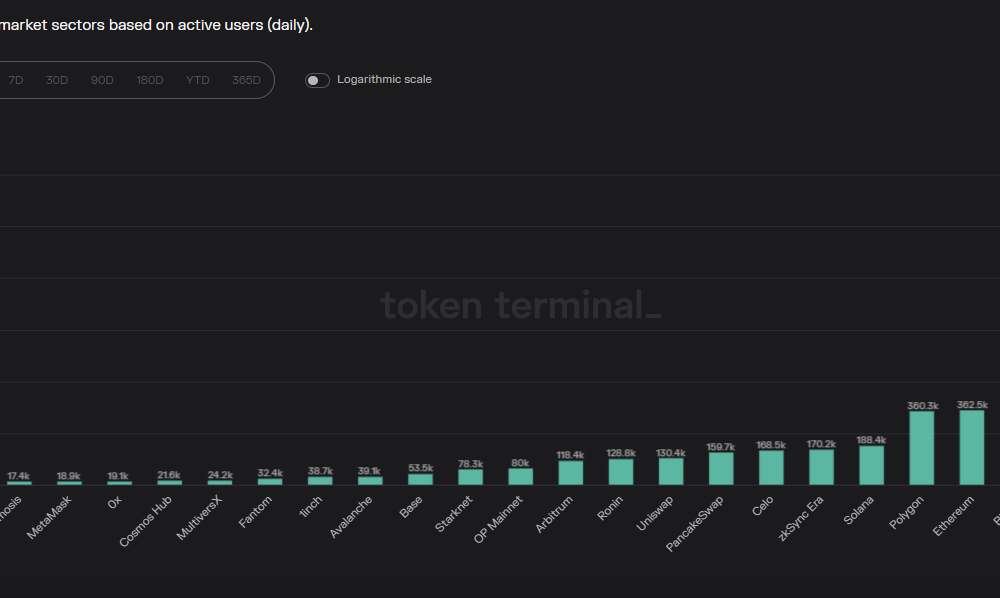Screen dimensions: 1000x598
Task: Click the 38.7k value label
Action: 320,470
